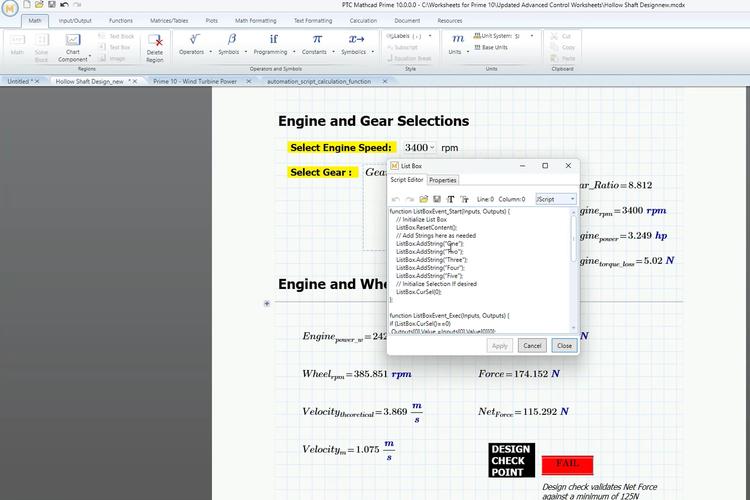Switch to the Properties tab in List Box

tap(442, 180)
